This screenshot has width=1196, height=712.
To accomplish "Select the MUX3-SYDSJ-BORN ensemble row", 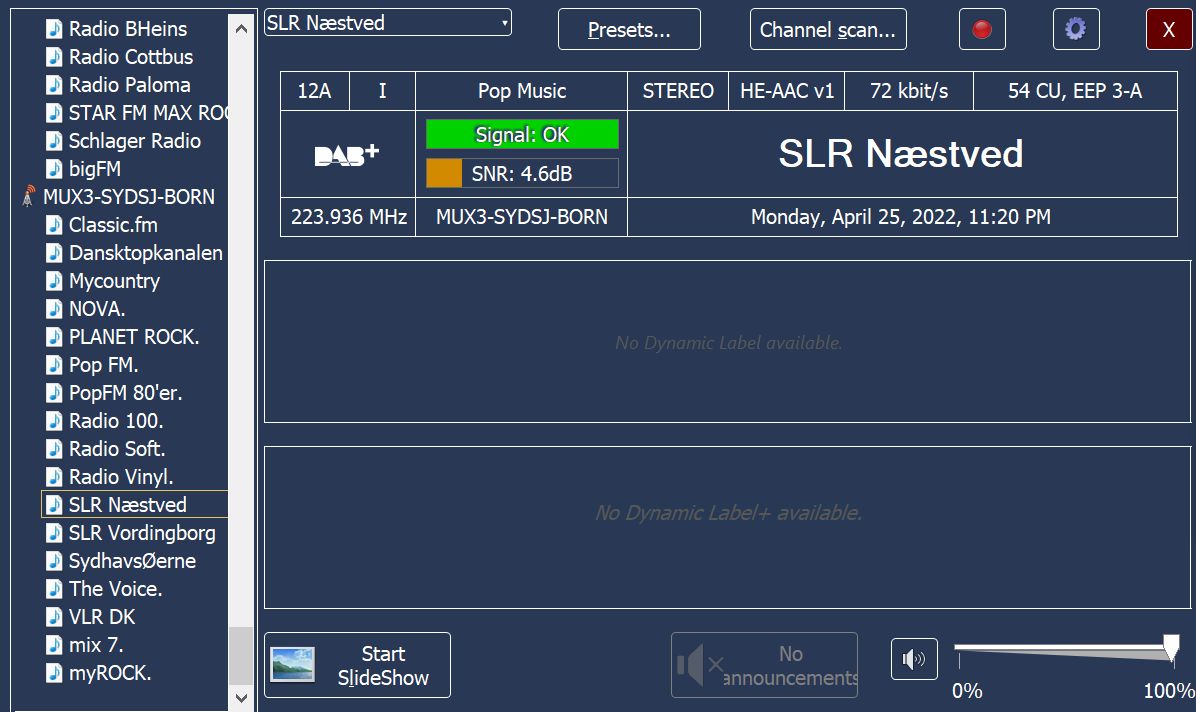I will pos(129,197).
